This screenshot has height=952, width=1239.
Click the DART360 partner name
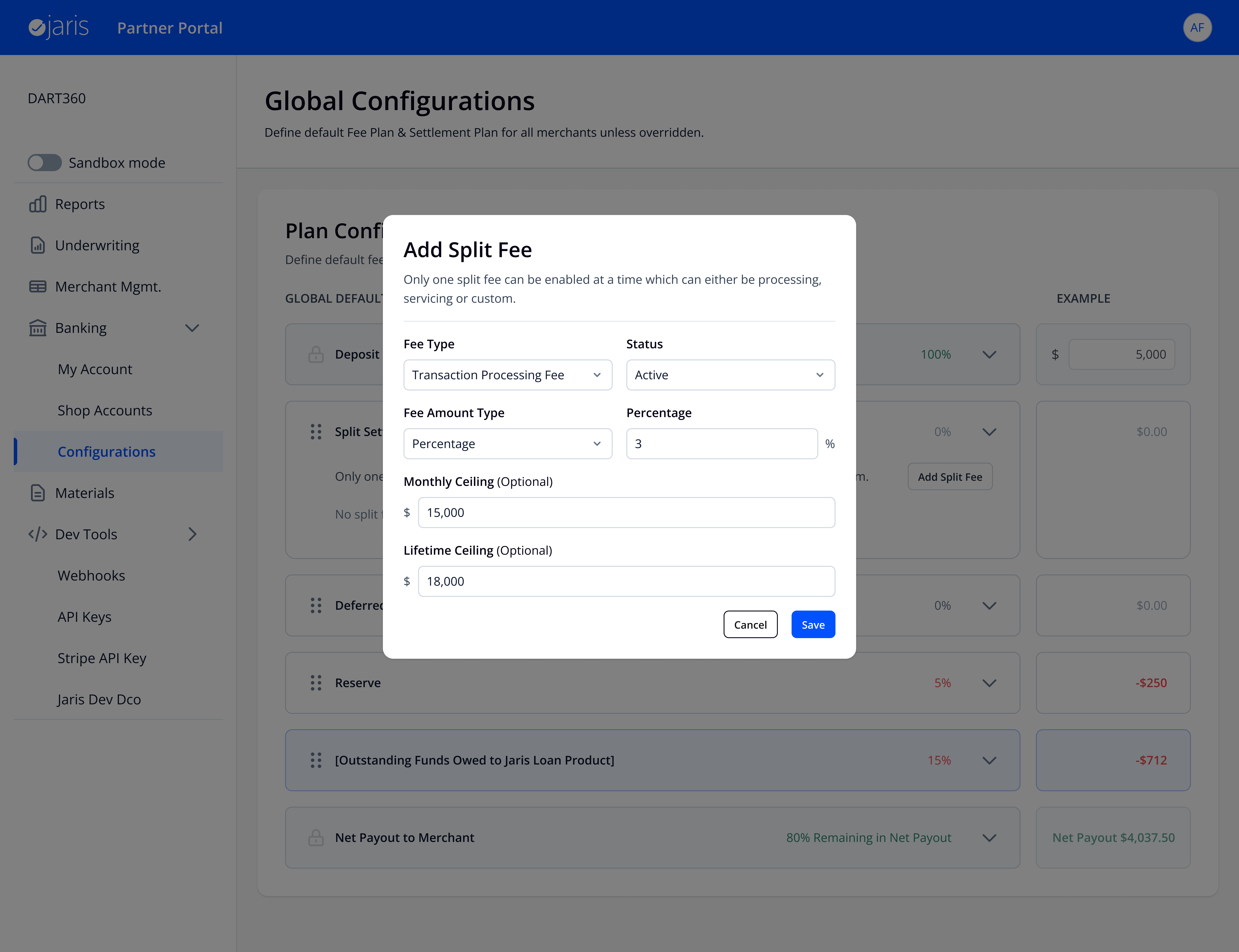pos(57,99)
